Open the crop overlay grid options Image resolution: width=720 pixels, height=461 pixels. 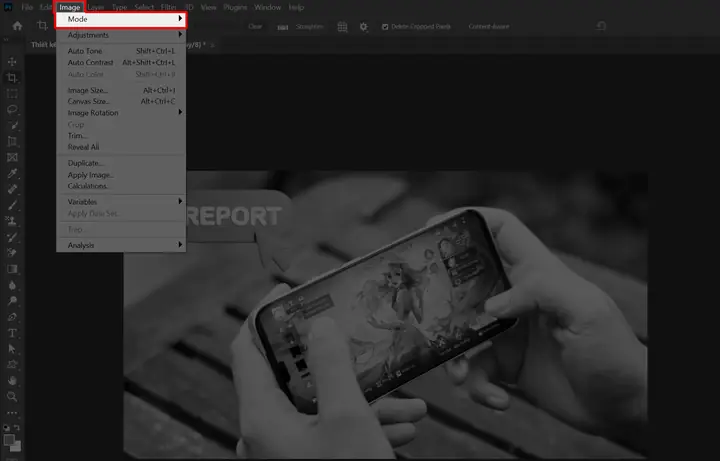click(343, 27)
